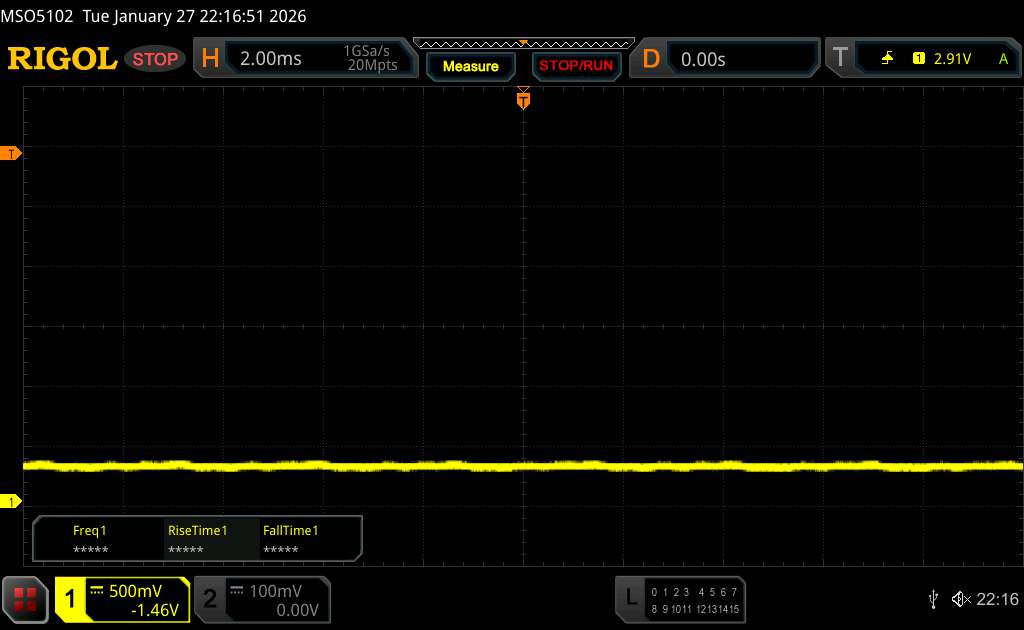Click the RIGOL logo
Screen dimensions: 1024x630
[62, 59]
